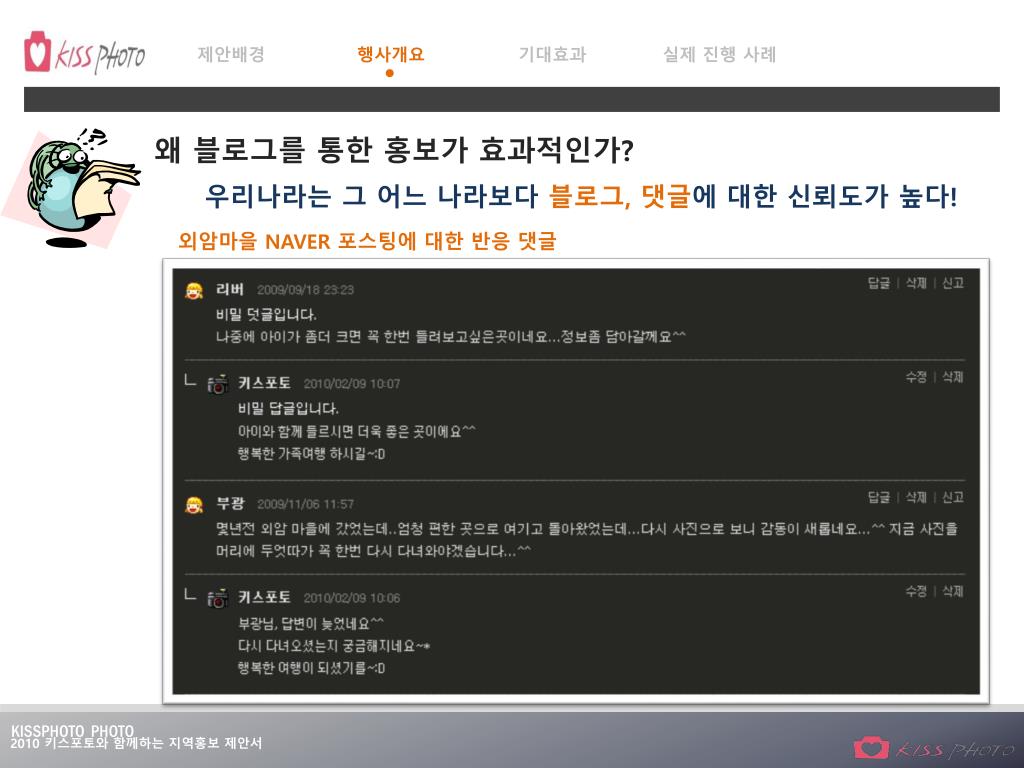Click the timestamp 2009/11/06 11:57
Viewport: 1024px width, 768px height.
pos(306,504)
